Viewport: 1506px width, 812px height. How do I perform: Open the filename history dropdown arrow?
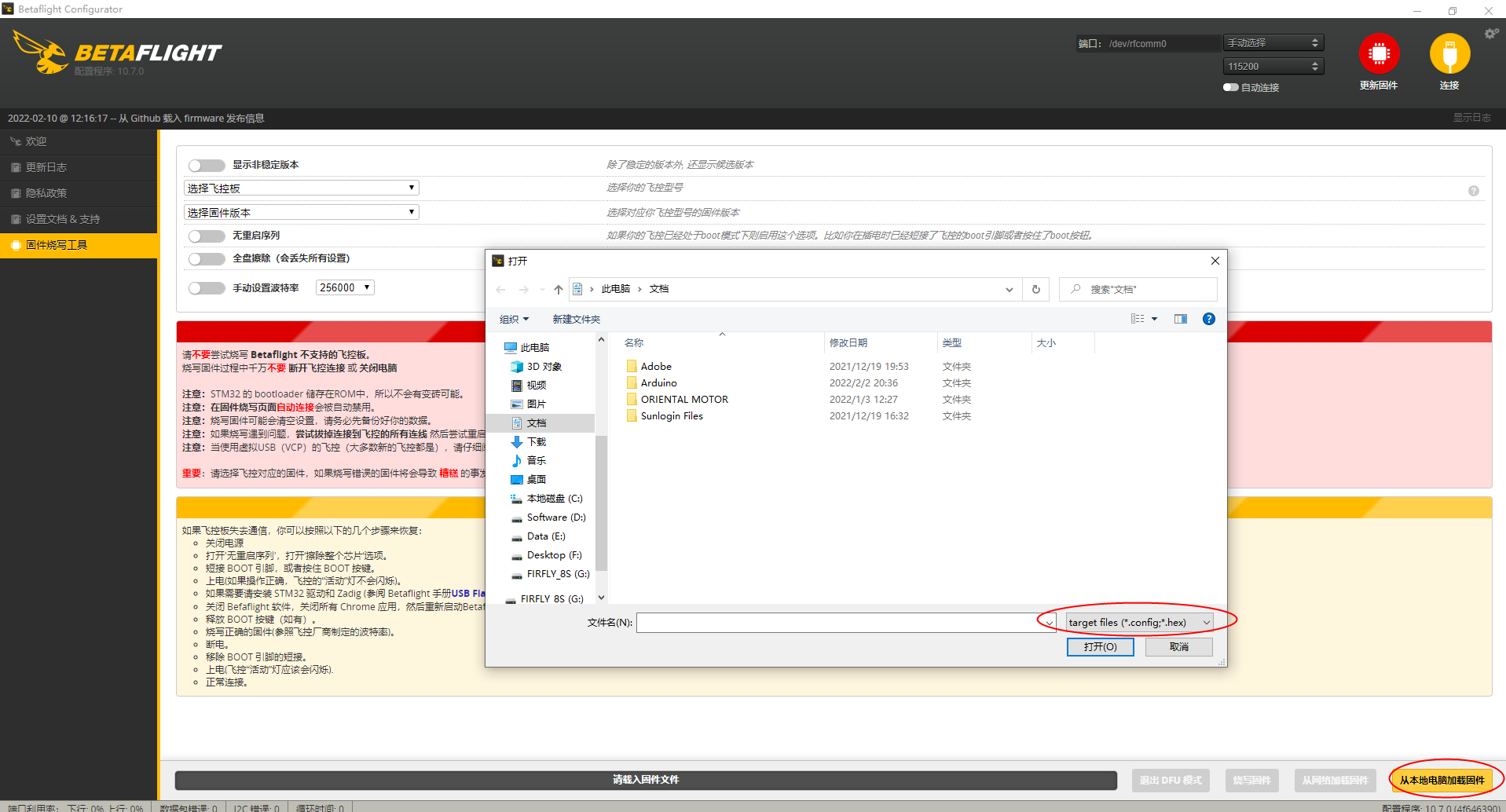[x=1049, y=623]
